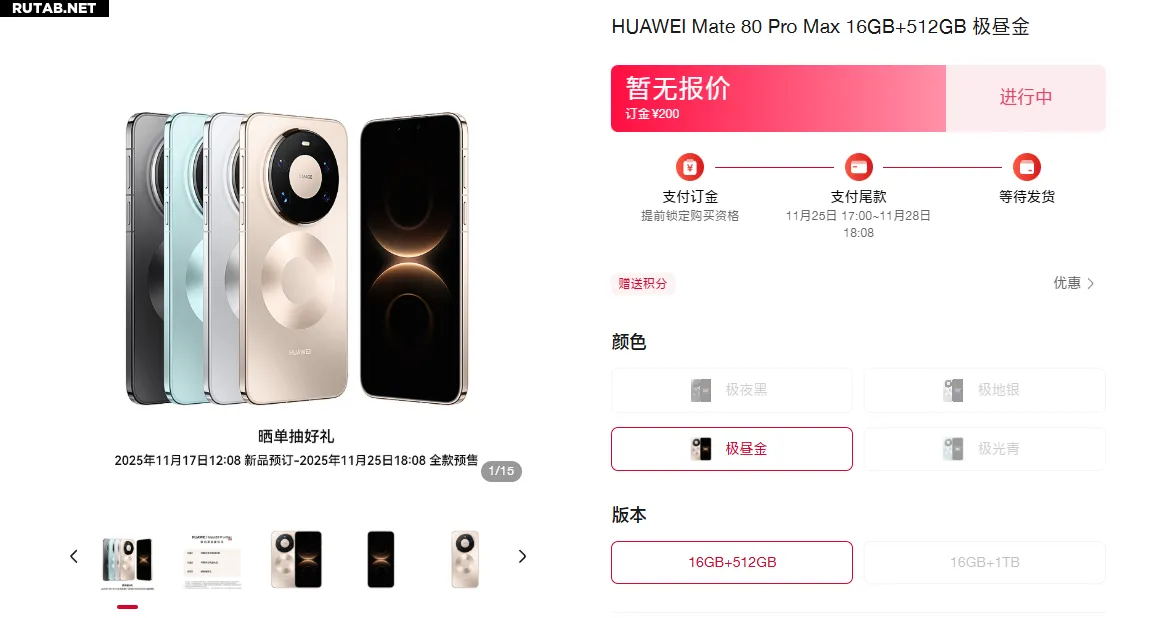Viewport: 1150px width, 618px height.
Task: Click the 1/15 image counter badge
Action: click(x=501, y=471)
